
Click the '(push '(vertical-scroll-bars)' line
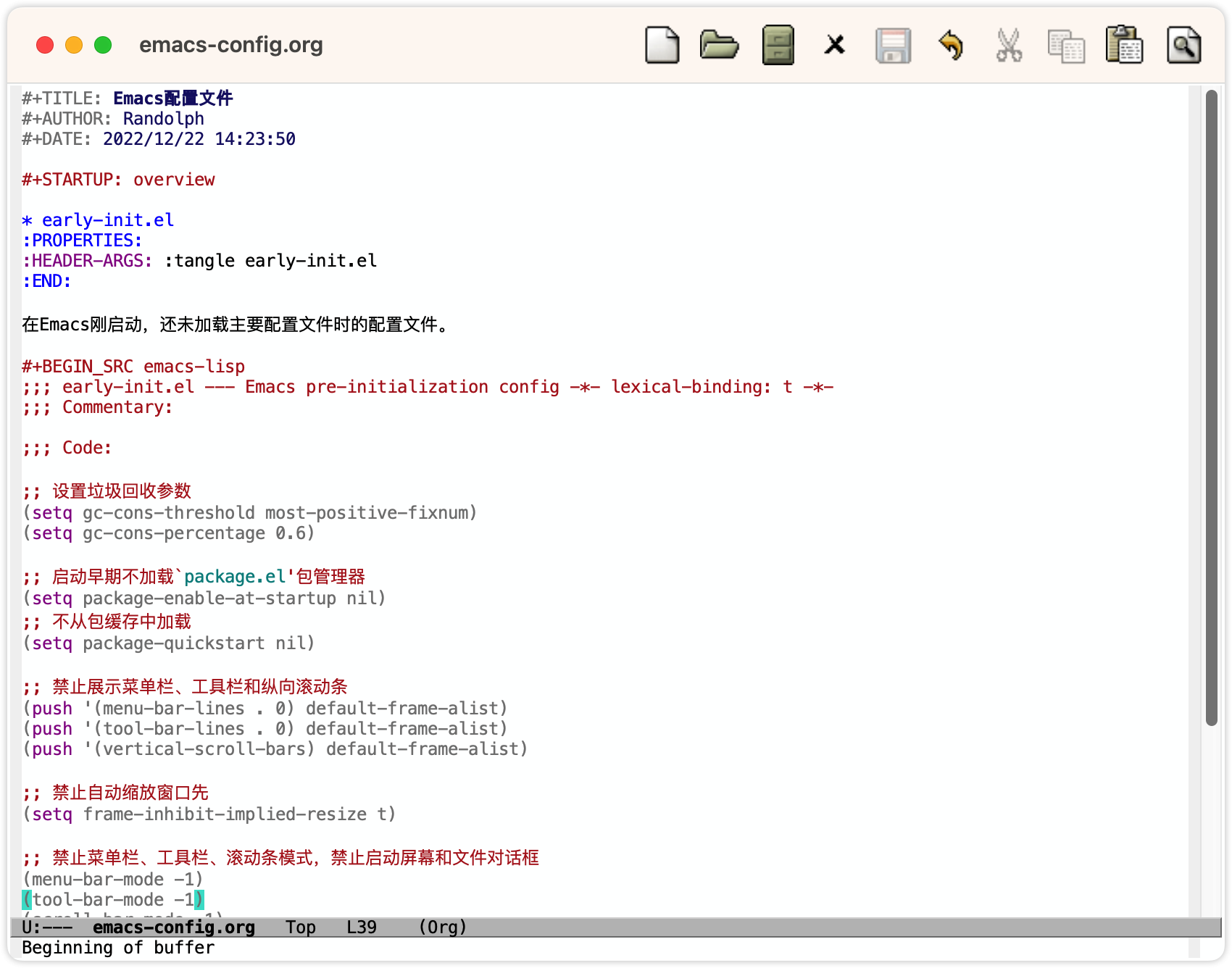pos(275,749)
